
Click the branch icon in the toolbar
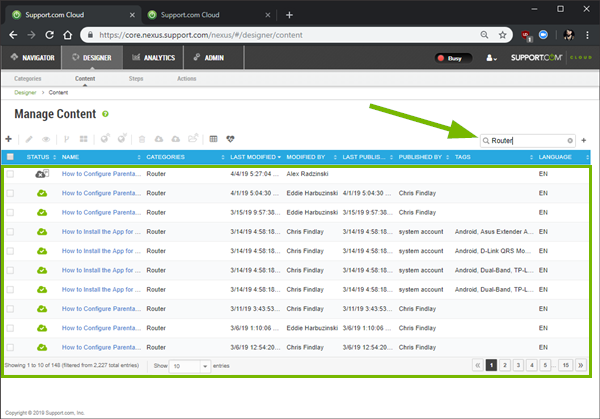pyautogui.click(x=67, y=139)
